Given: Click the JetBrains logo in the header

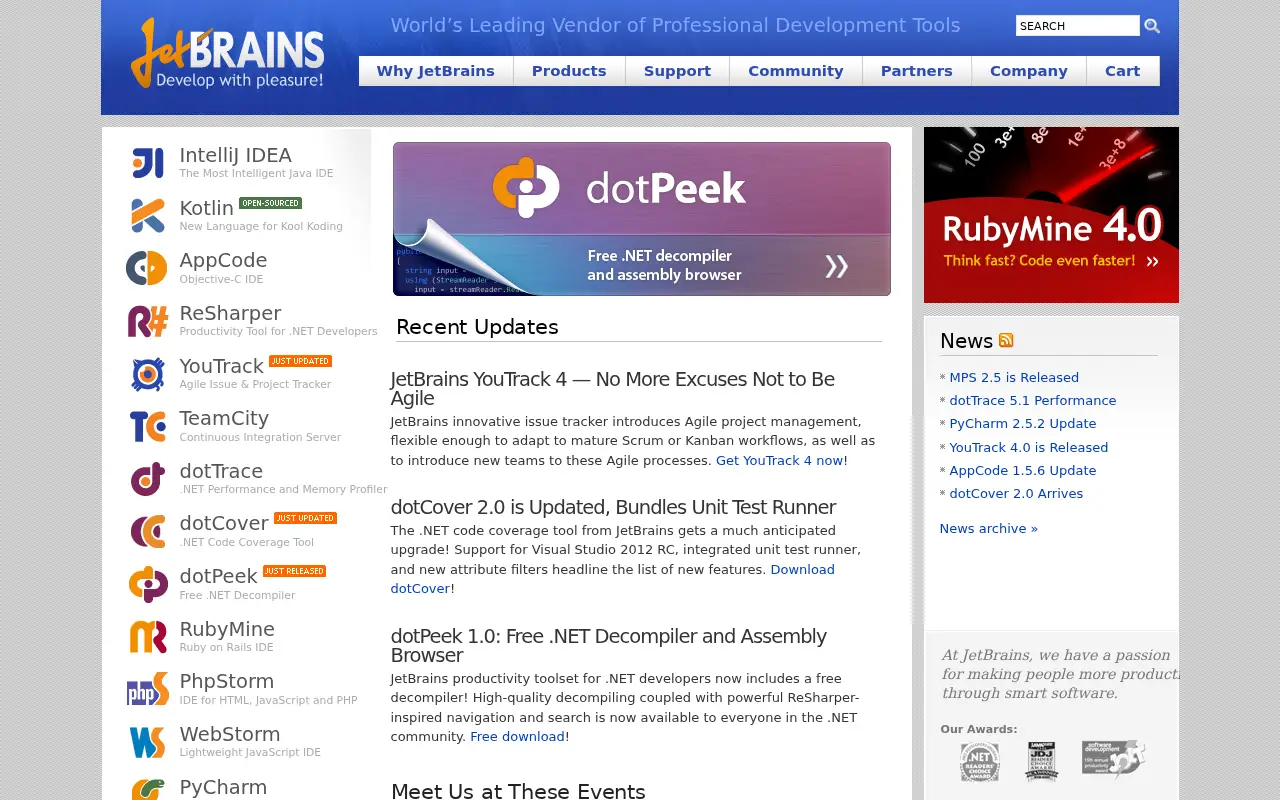Looking at the screenshot, I should coord(227,55).
